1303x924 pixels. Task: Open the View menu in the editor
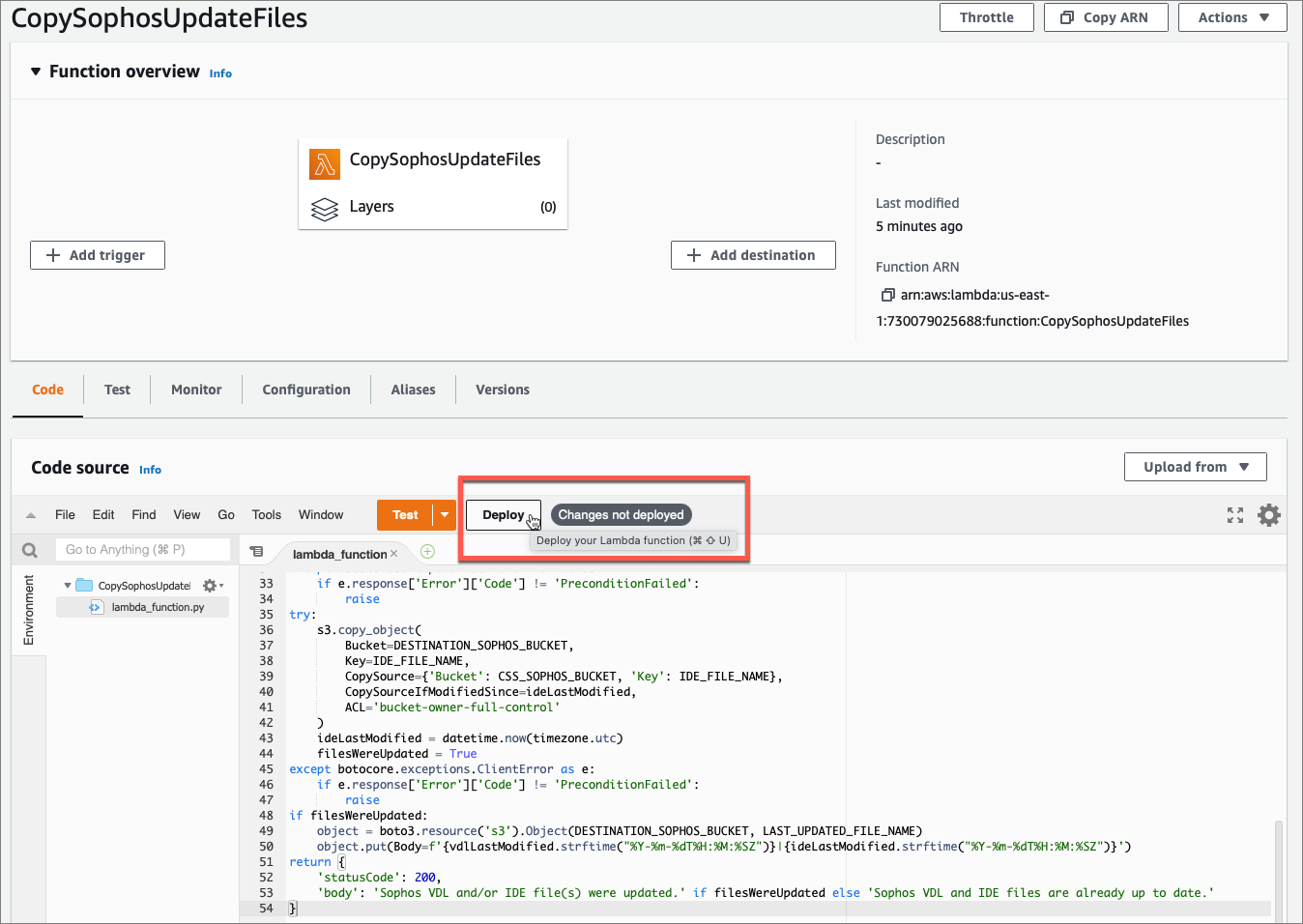[187, 515]
